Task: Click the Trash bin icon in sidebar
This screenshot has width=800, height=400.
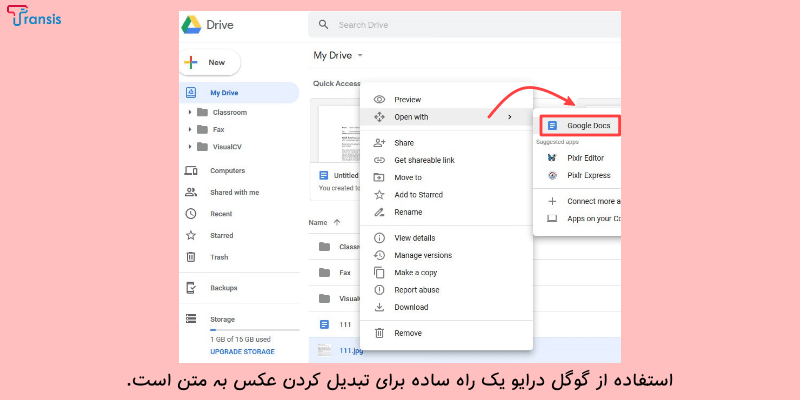Action: pos(191,257)
